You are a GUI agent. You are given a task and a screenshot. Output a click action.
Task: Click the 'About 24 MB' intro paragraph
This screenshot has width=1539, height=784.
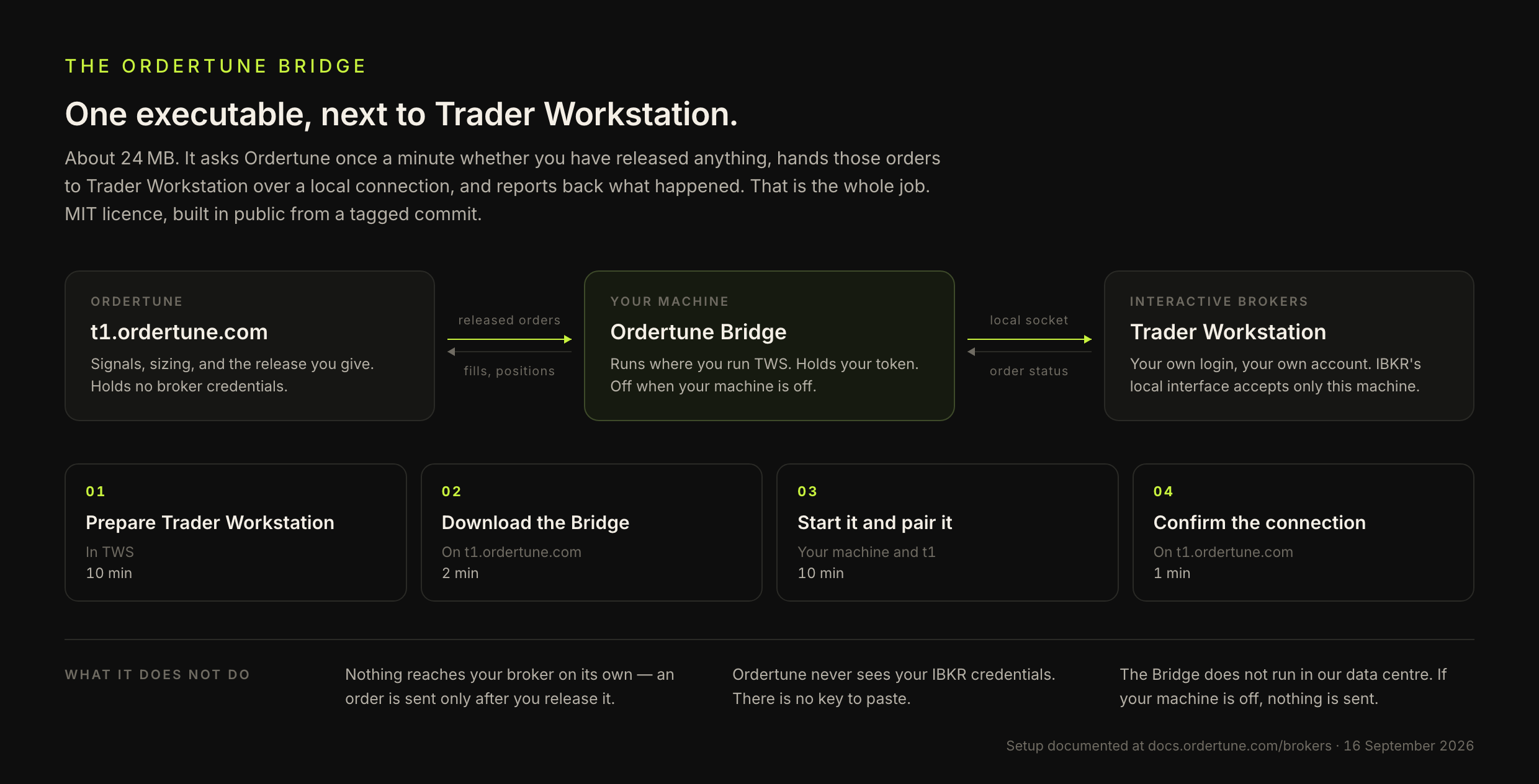[x=503, y=186]
